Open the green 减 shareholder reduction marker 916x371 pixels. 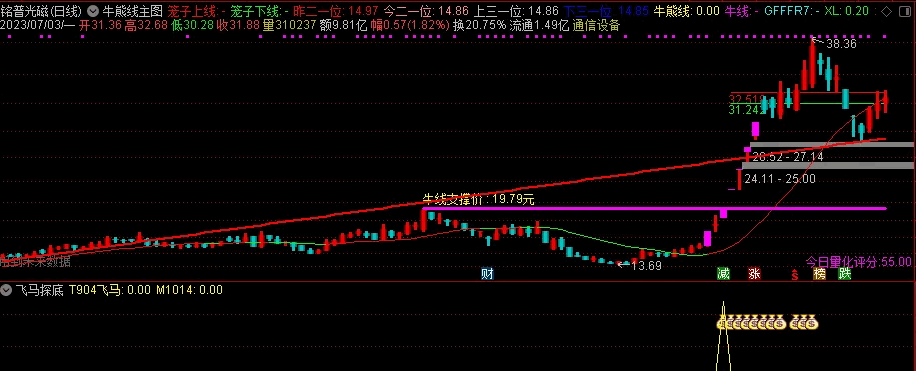coord(723,274)
